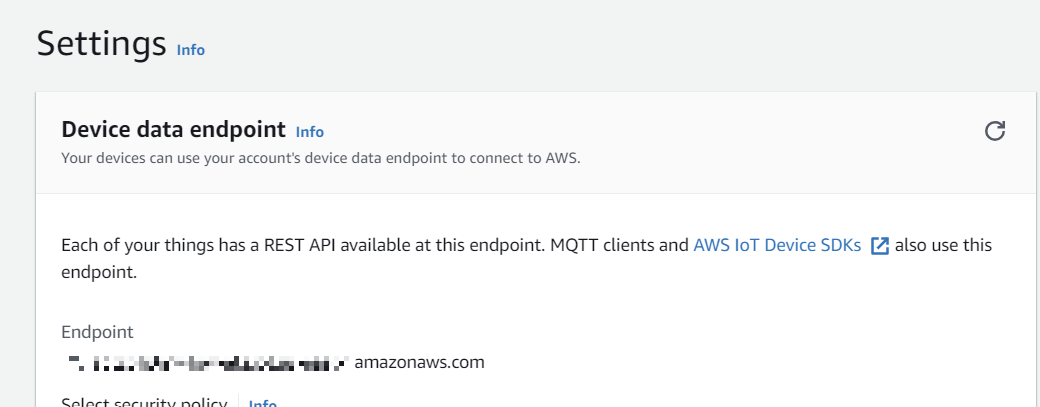Click the amazonaws.com endpoint suffix

click(x=419, y=362)
